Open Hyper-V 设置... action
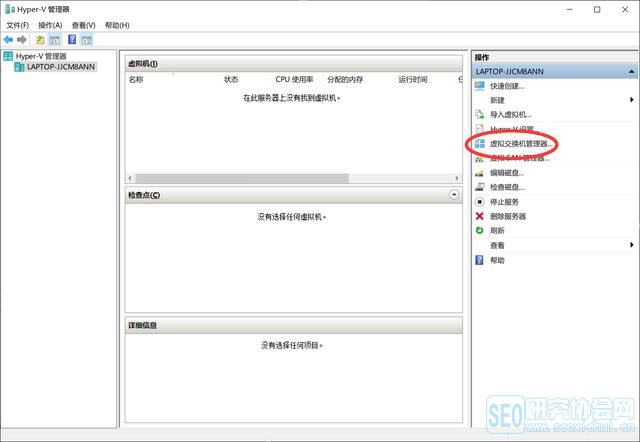The image size is (640, 442). [512, 129]
